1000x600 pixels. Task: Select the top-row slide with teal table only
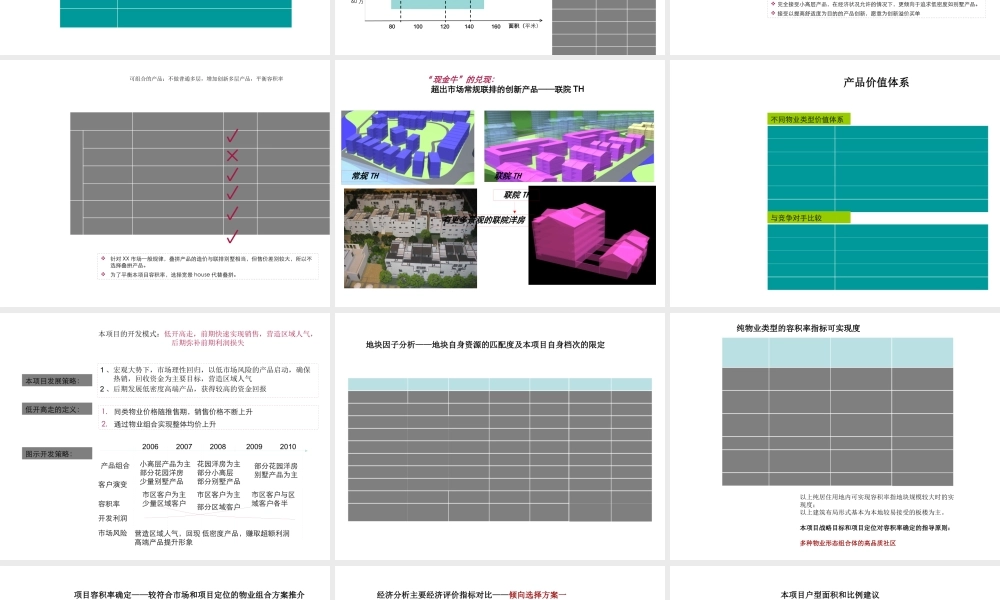pos(165,27)
